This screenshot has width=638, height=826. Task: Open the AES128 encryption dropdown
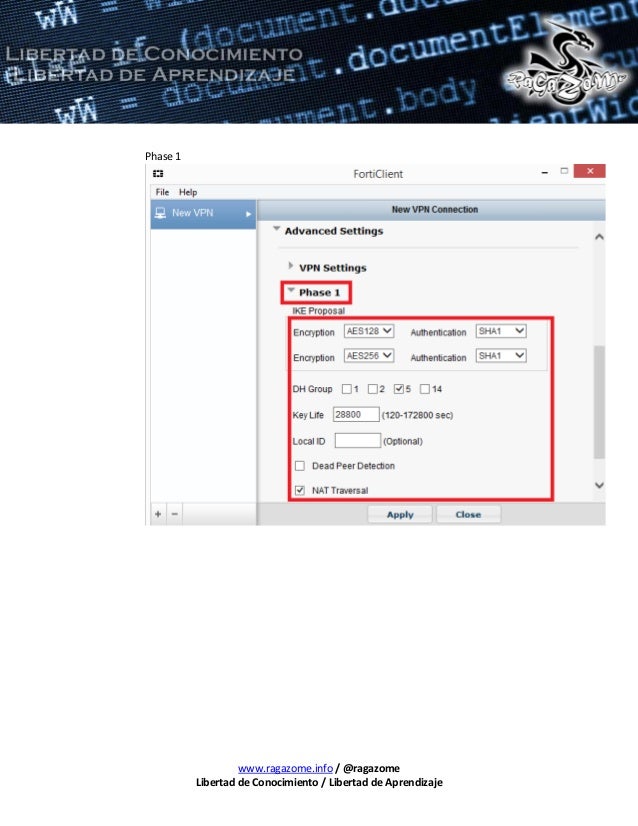369,331
